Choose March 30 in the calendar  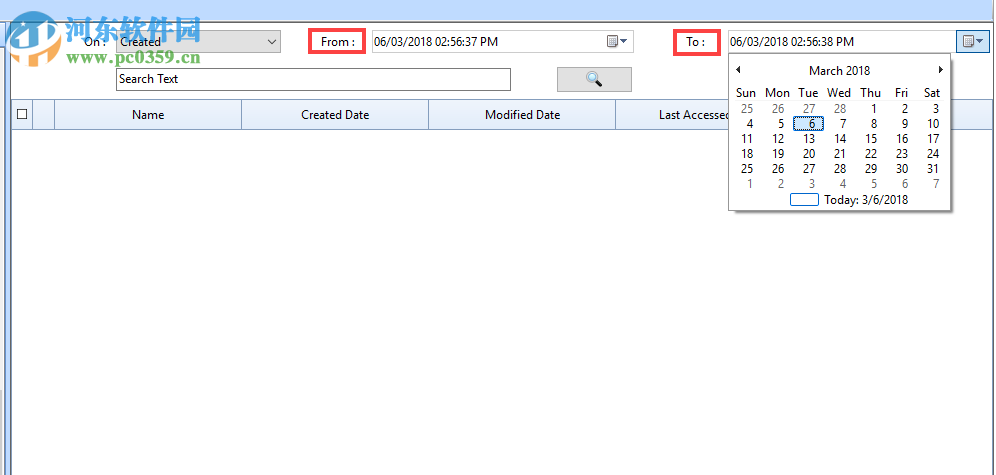902,169
